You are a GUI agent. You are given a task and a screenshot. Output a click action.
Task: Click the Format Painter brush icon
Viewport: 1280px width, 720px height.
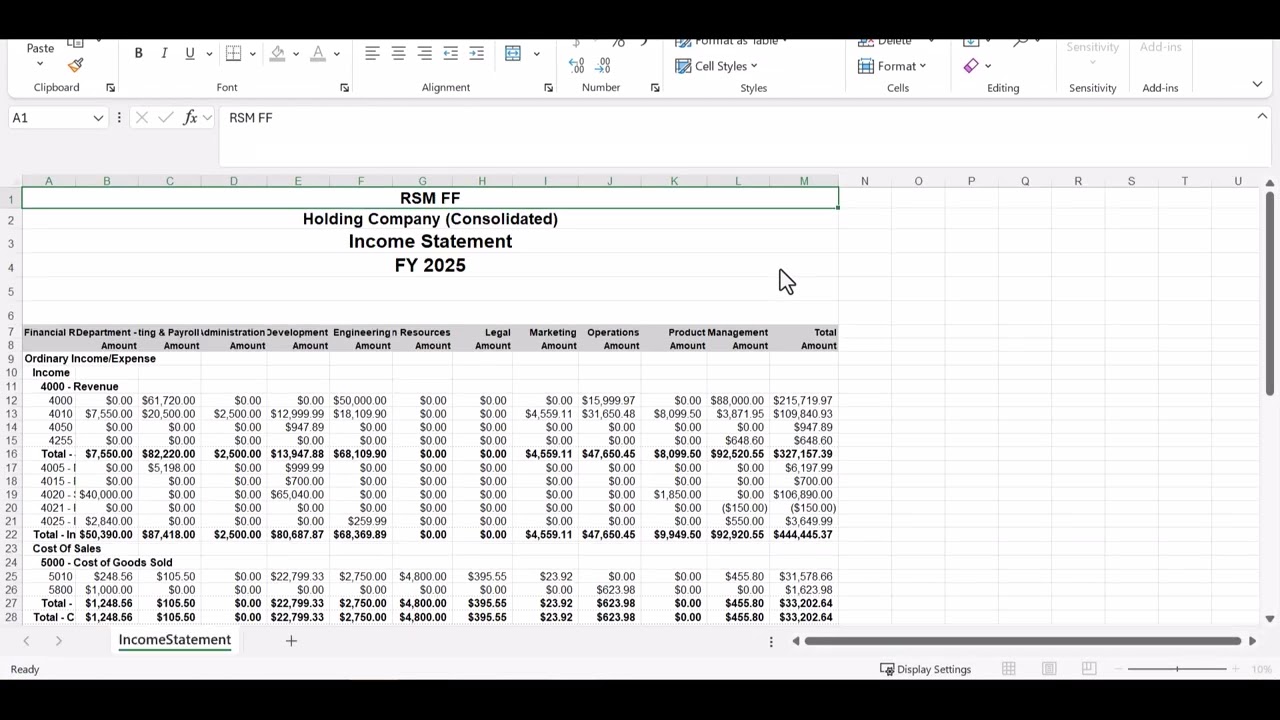pos(75,65)
